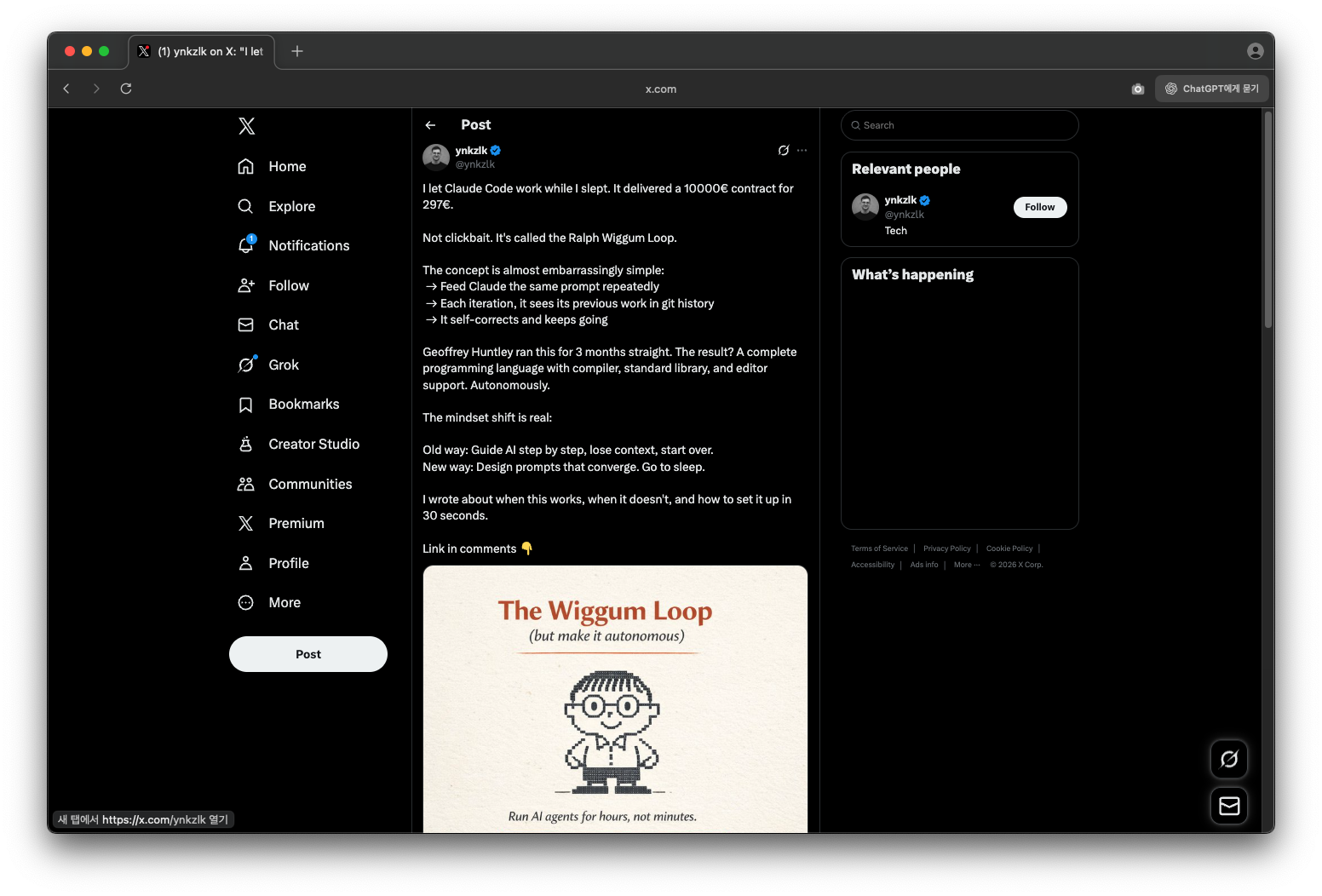The image size is (1322, 896).
Task: Go to Home in navigation
Action: 287,167
